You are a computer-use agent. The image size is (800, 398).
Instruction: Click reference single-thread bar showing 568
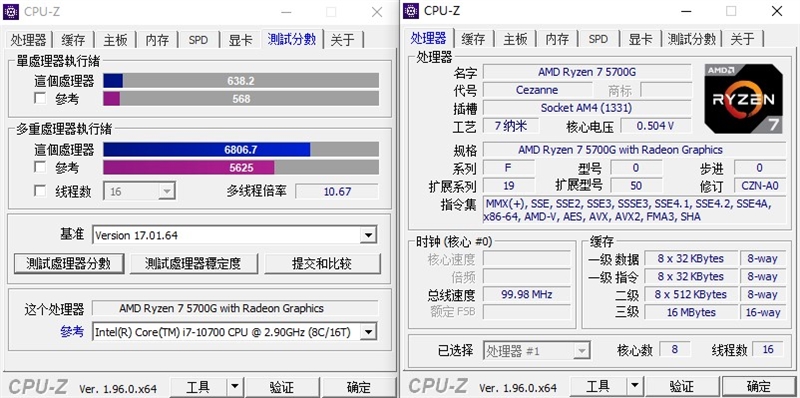[x=241, y=98]
